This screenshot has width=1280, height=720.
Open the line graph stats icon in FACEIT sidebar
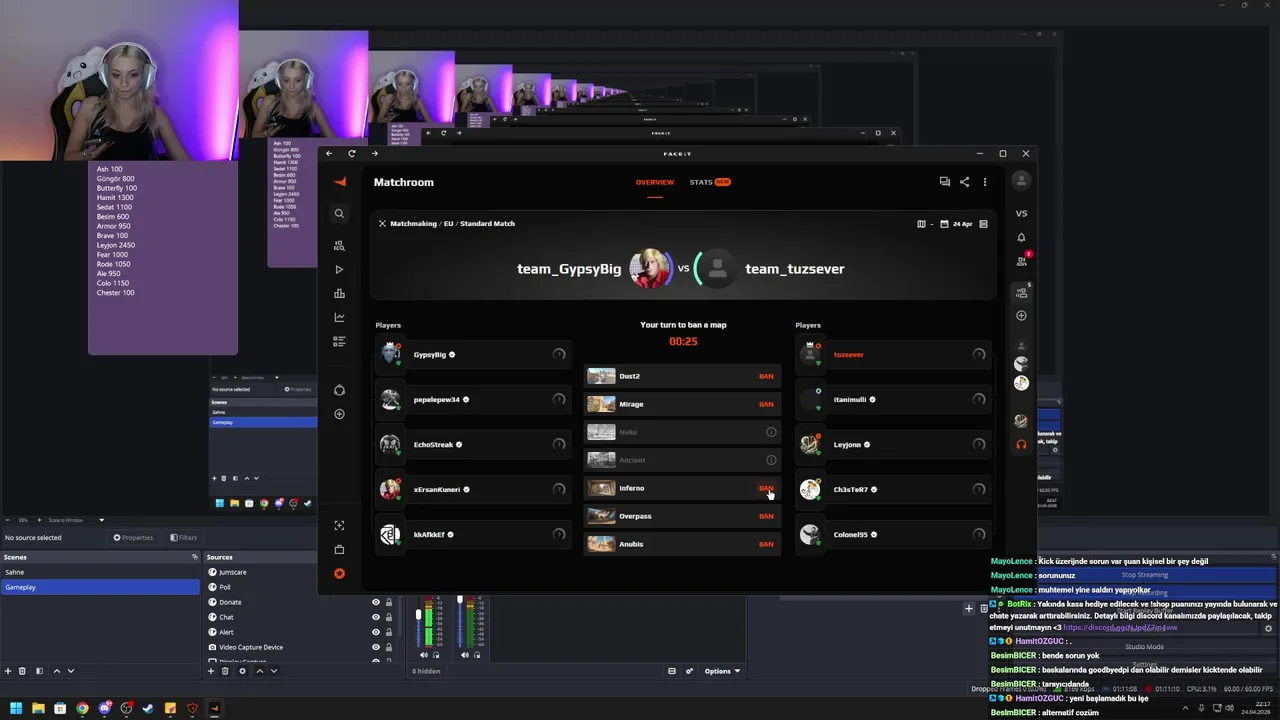[339, 317]
